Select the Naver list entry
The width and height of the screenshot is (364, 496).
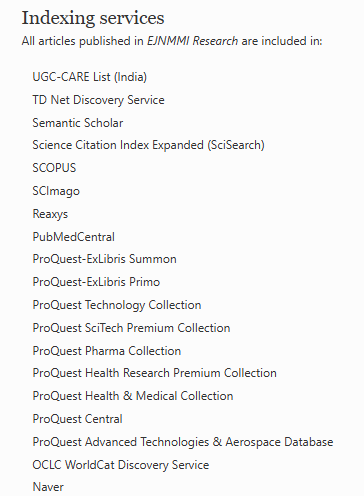point(48,487)
